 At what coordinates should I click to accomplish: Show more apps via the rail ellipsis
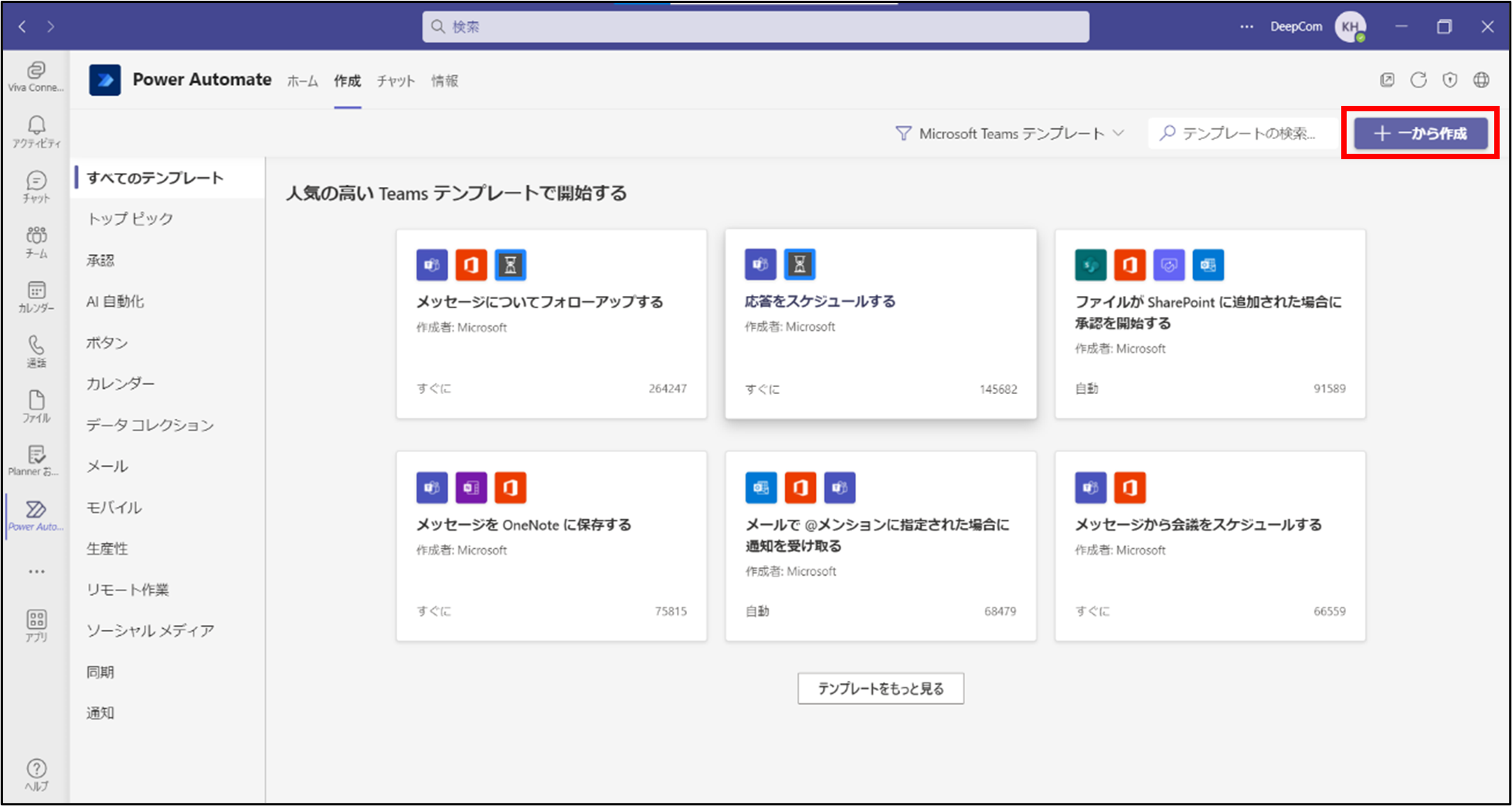pyautogui.click(x=36, y=572)
